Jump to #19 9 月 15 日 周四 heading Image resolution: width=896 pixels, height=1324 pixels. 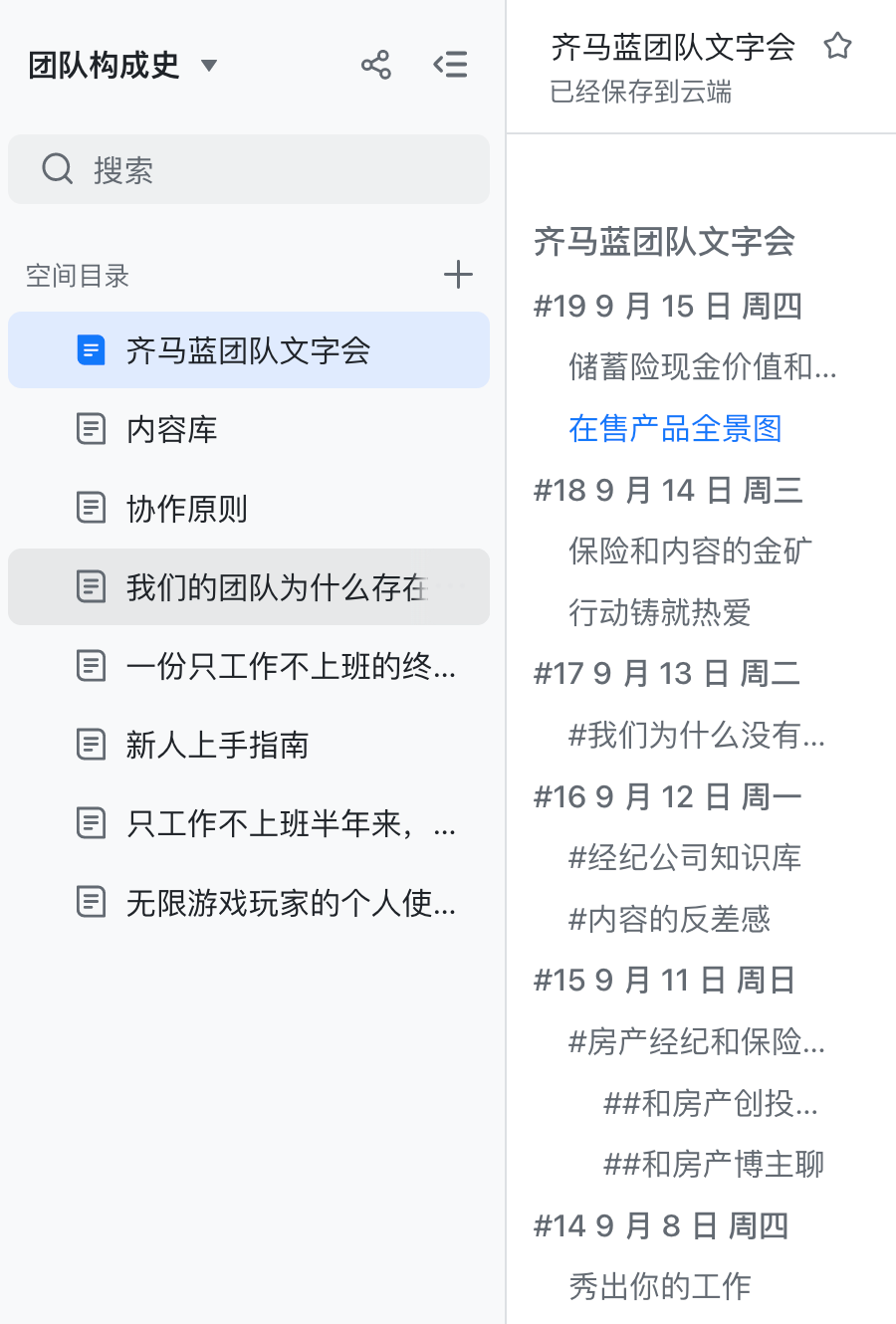(668, 306)
